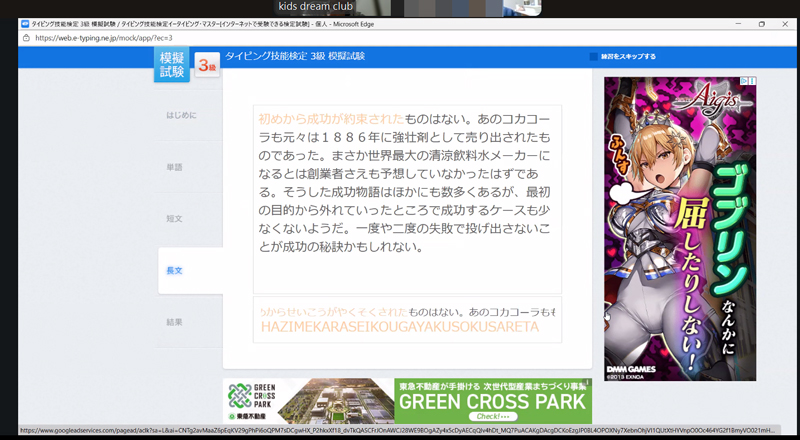Select the 長文 active sidebar tab

tap(174, 271)
